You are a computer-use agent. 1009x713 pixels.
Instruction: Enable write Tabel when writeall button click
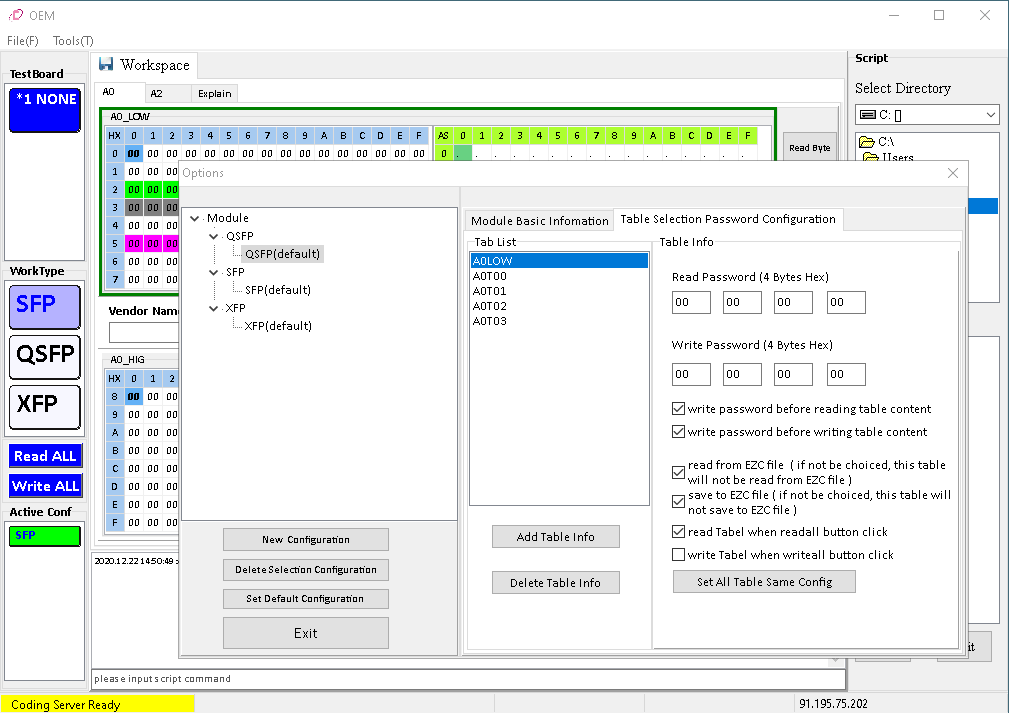pyautogui.click(x=679, y=555)
